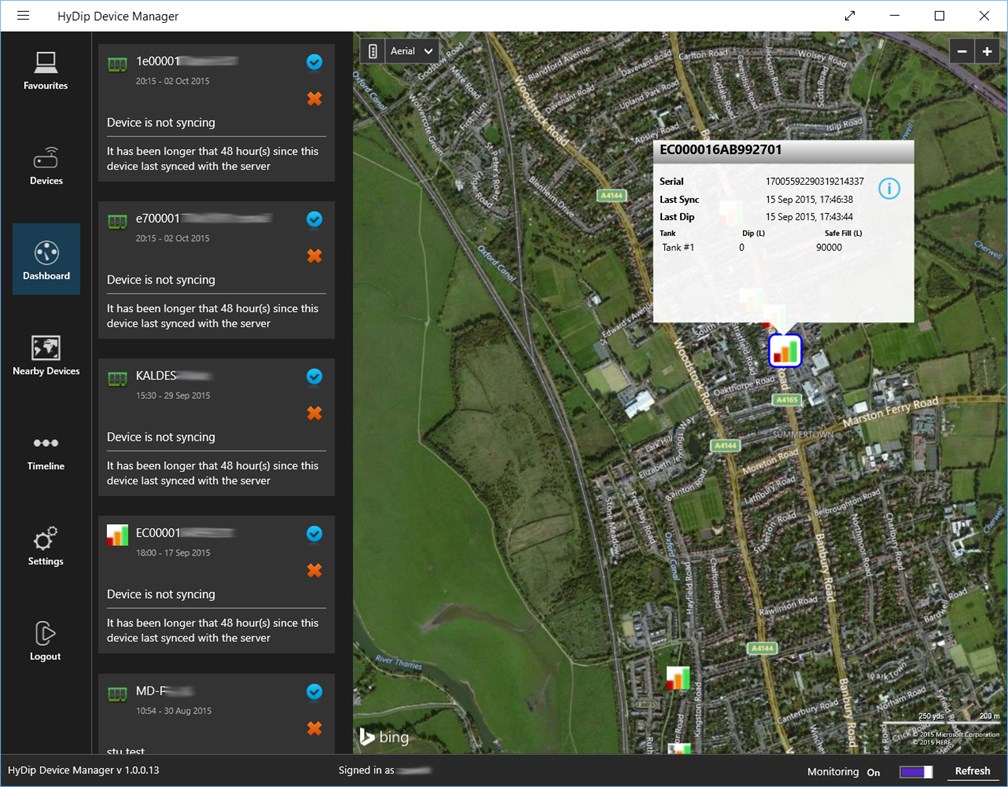Dismiss the KALDES alert with orange X
Viewport: 1008px width, 787px height.
(x=314, y=413)
